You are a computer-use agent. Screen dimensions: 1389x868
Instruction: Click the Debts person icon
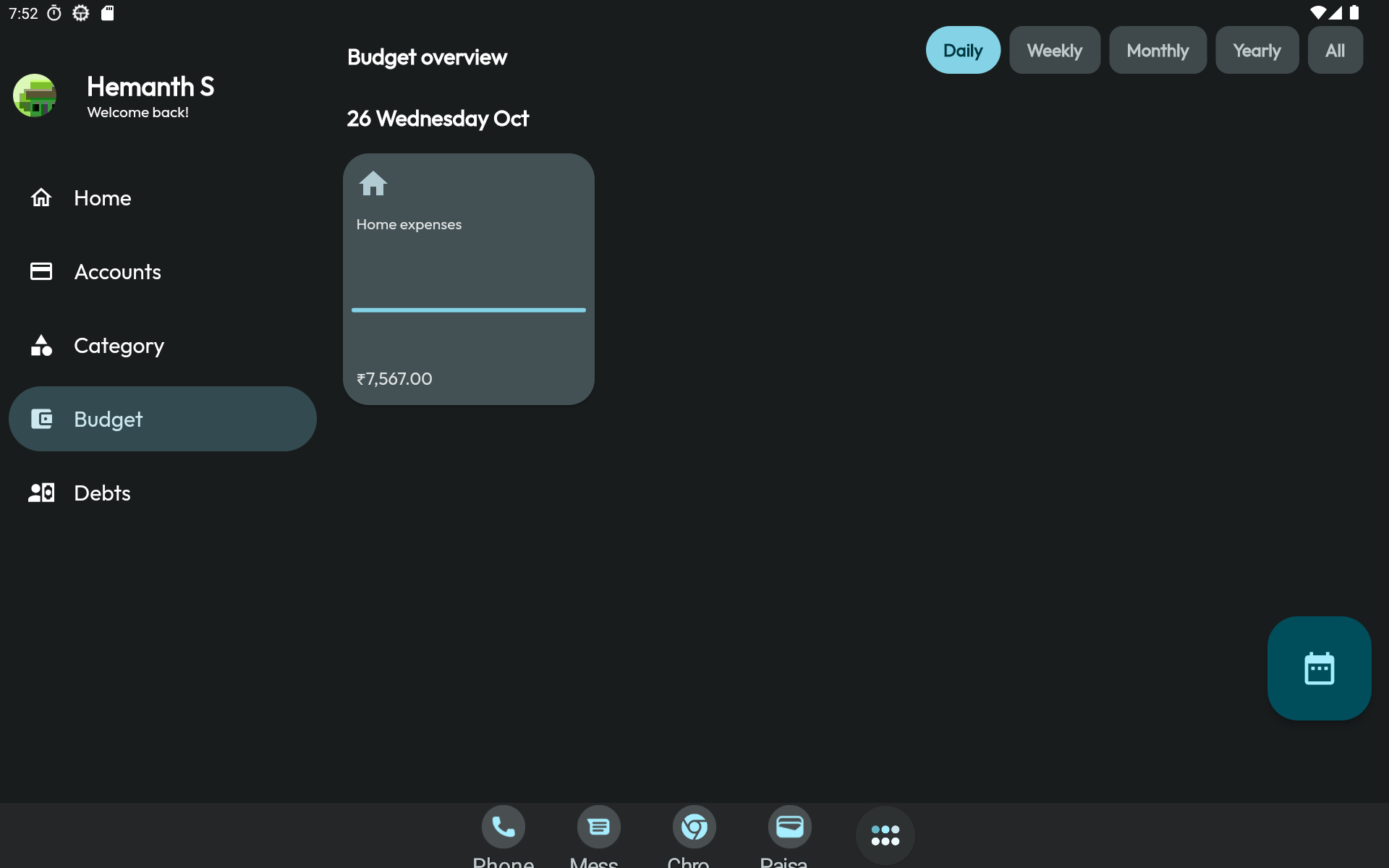[x=41, y=493]
